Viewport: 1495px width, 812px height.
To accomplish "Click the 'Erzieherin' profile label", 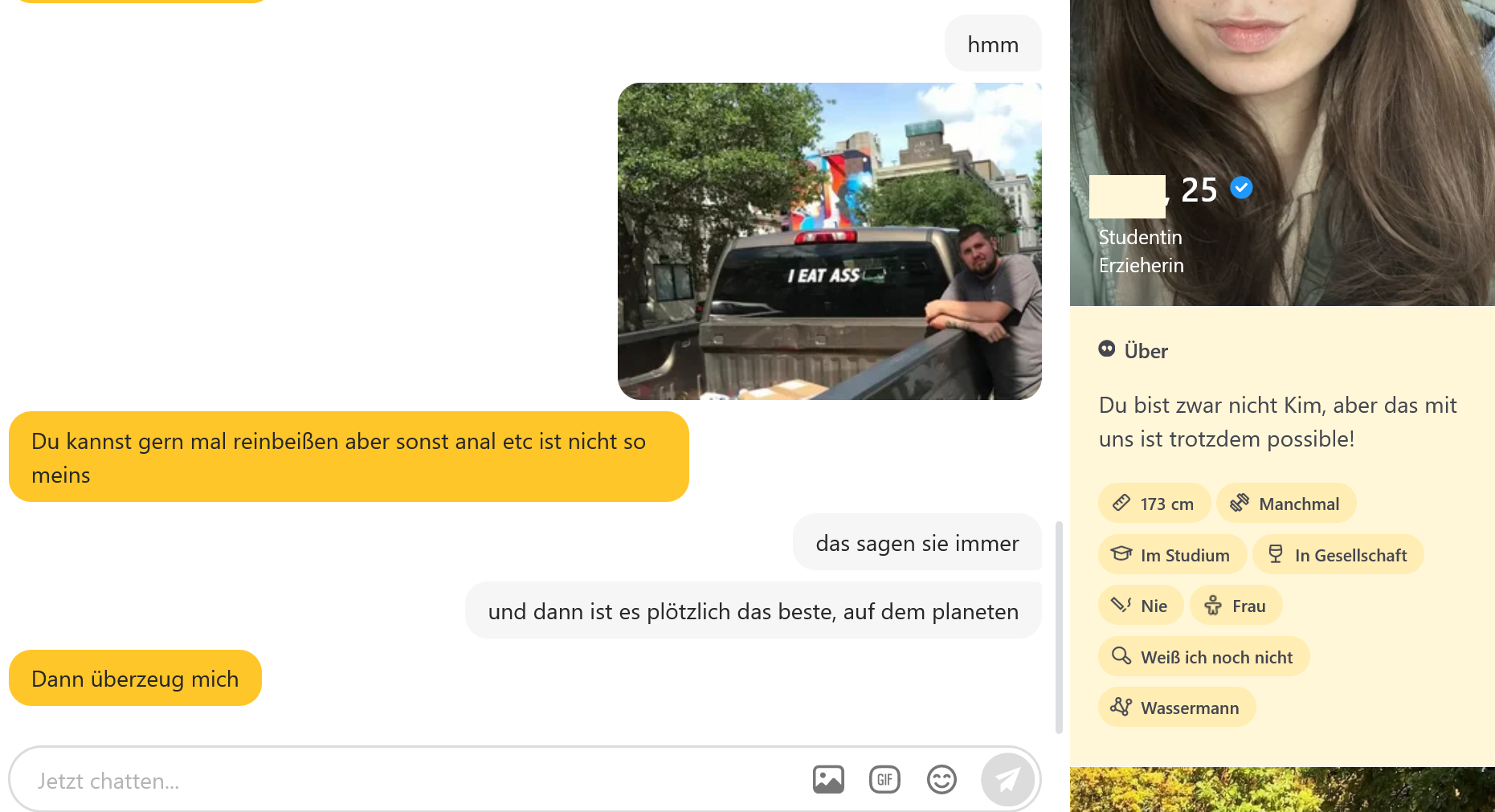I will 1142,265.
